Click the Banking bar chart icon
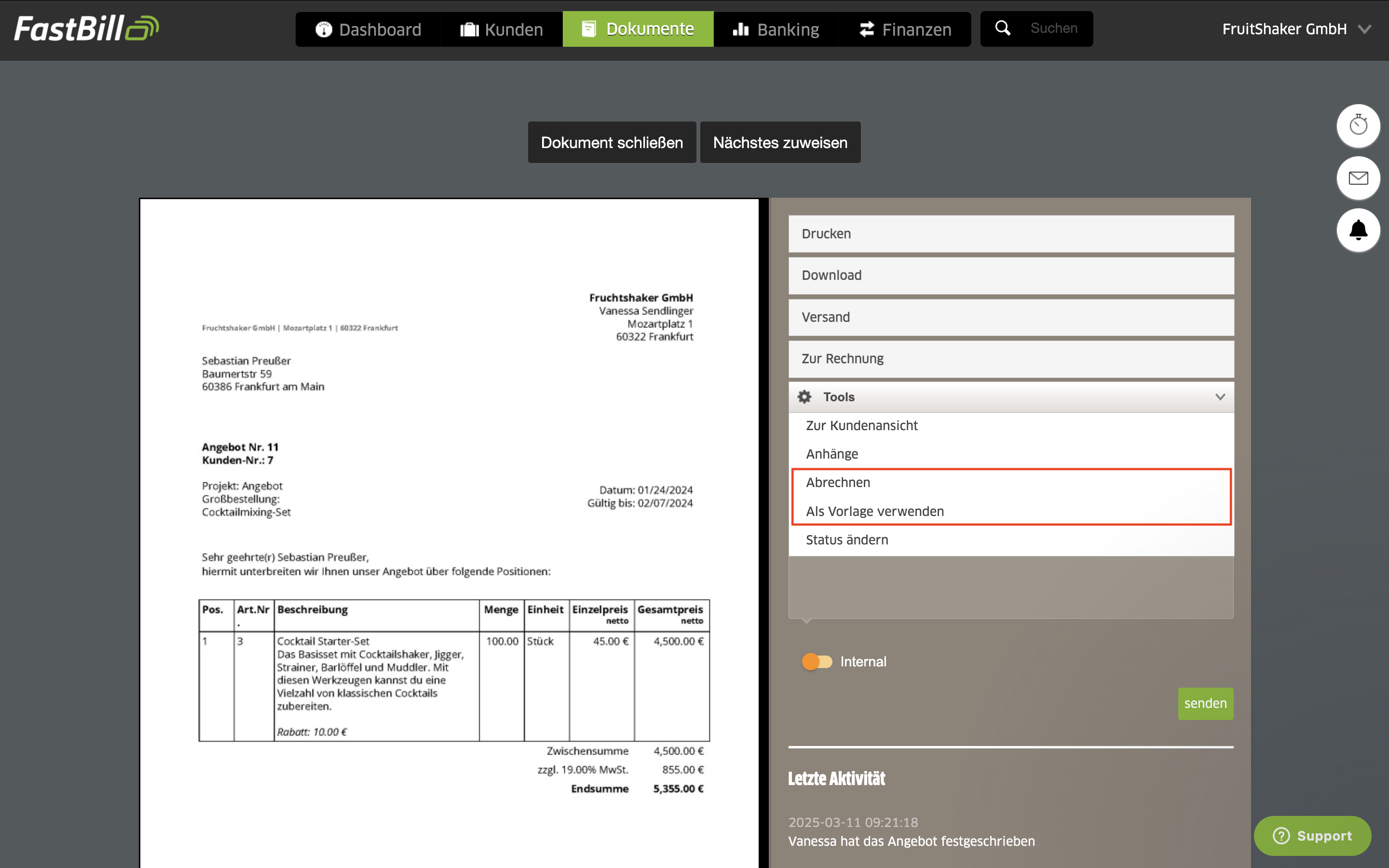Viewport: 1389px width, 868px height. pos(740,29)
